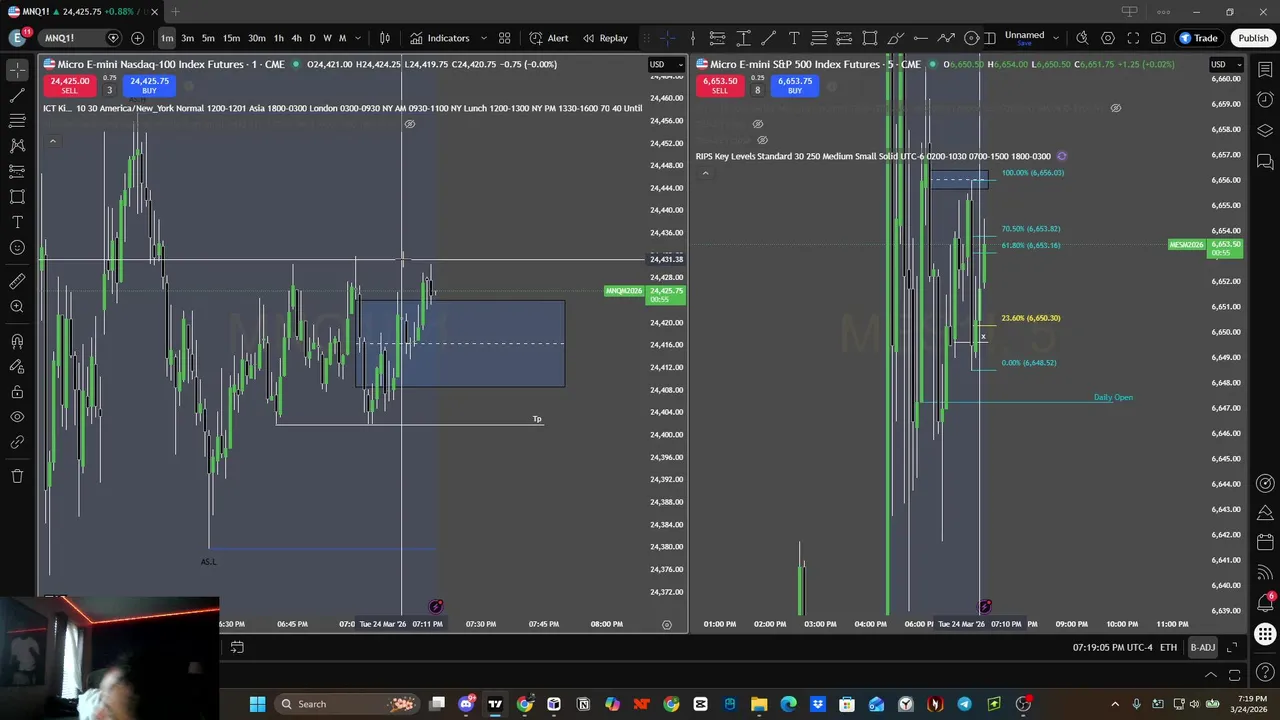1280x720 pixels.
Task: Click the add symbol plus button
Action: (x=137, y=38)
